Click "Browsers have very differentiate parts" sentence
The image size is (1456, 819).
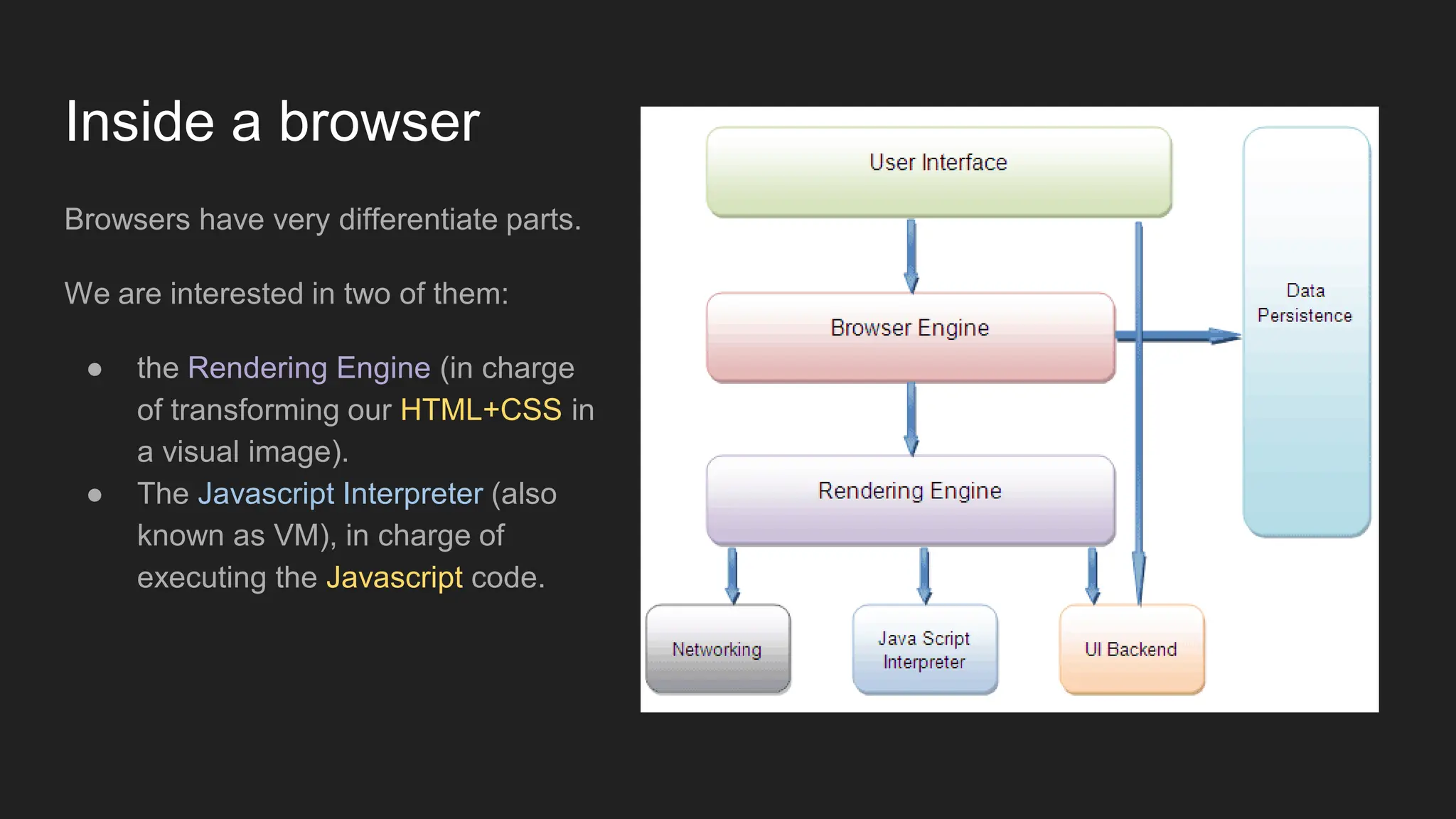point(322,219)
